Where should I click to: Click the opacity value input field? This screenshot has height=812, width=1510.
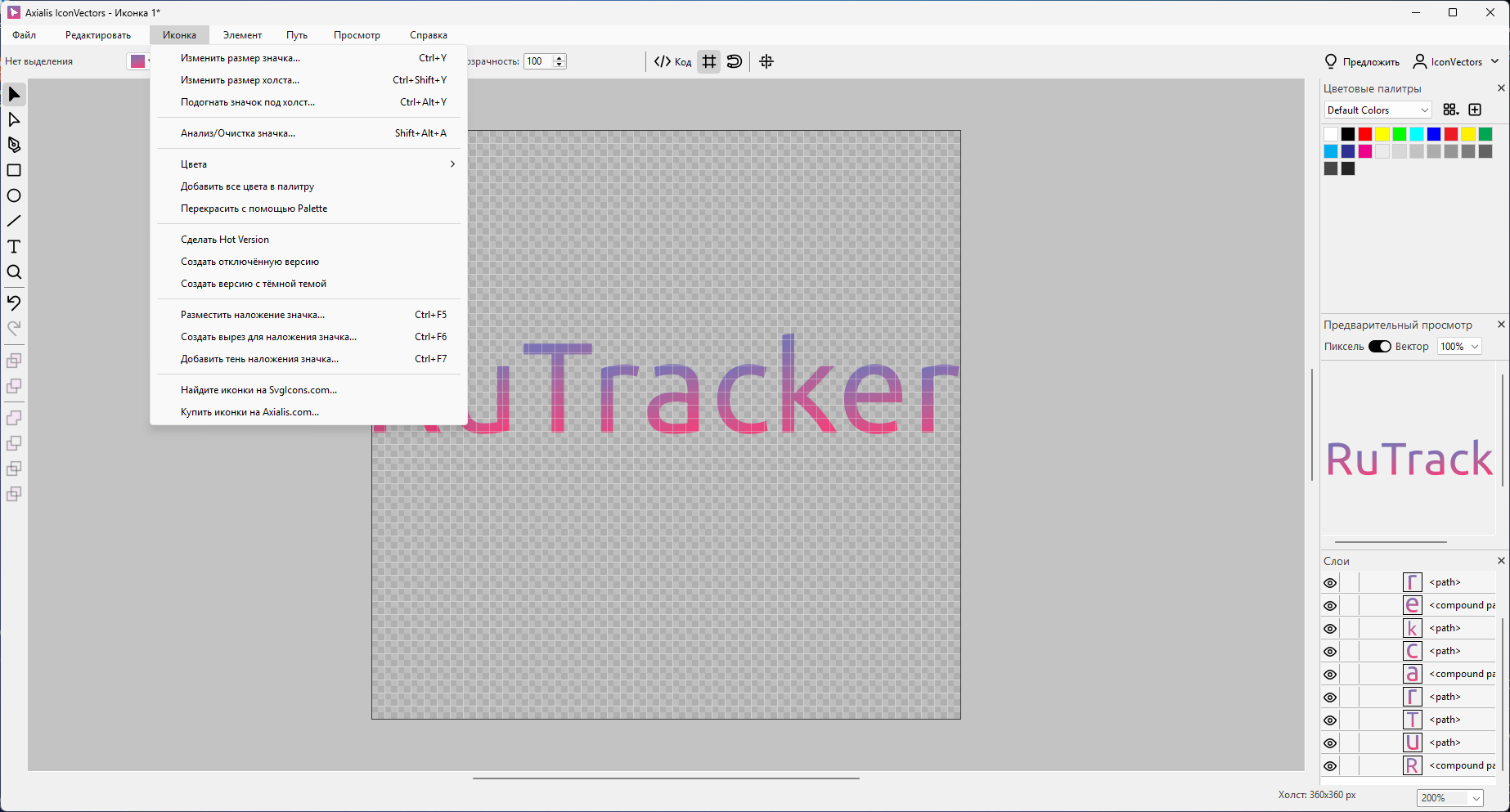coord(538,61)
